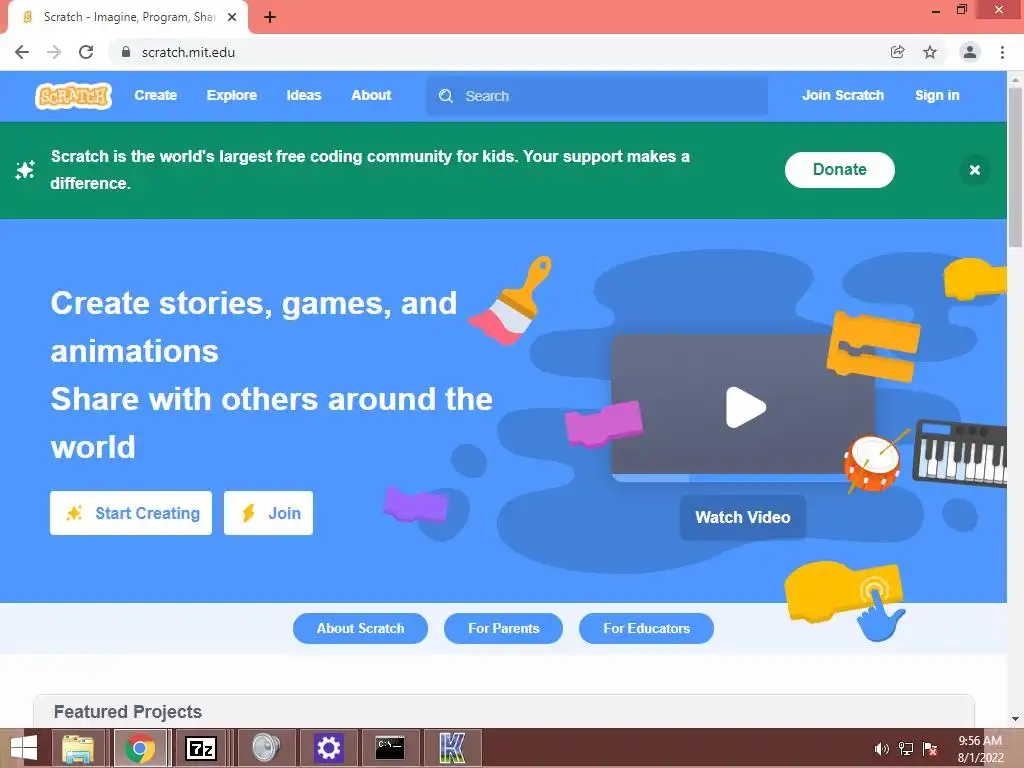Click the magnifier icon in search box
The height and width of the screenshot is (768, 1024).
tap(445, 96)
